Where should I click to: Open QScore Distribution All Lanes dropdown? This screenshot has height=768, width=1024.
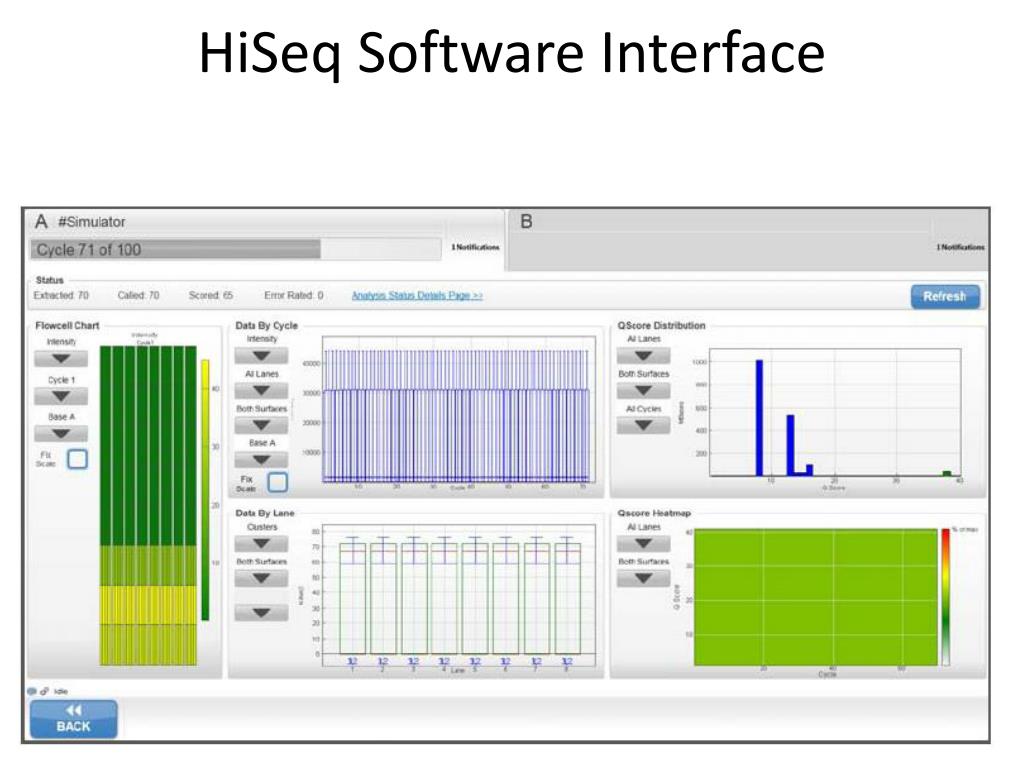(x=643, y=356)
